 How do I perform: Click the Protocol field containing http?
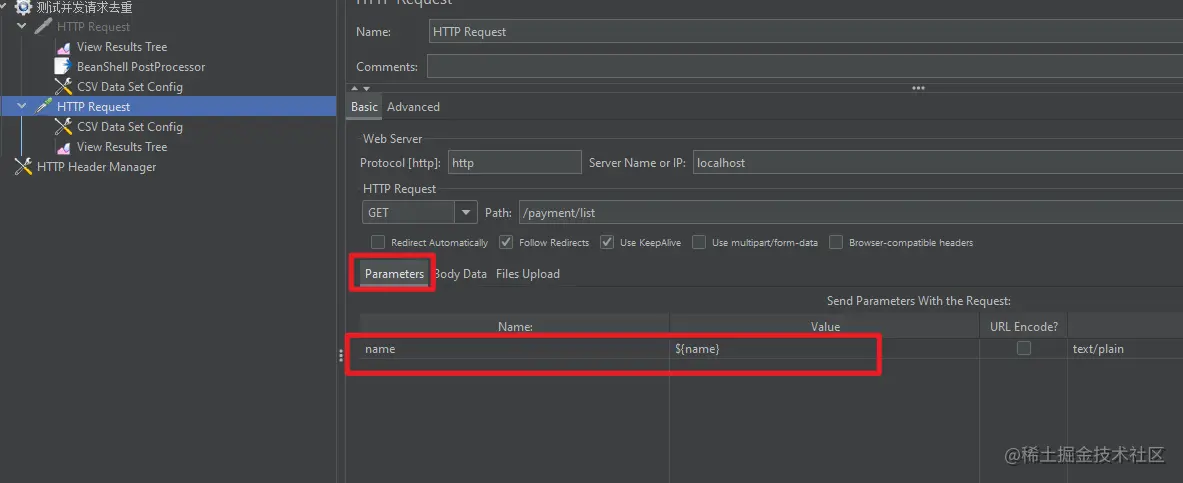(515, 162)
